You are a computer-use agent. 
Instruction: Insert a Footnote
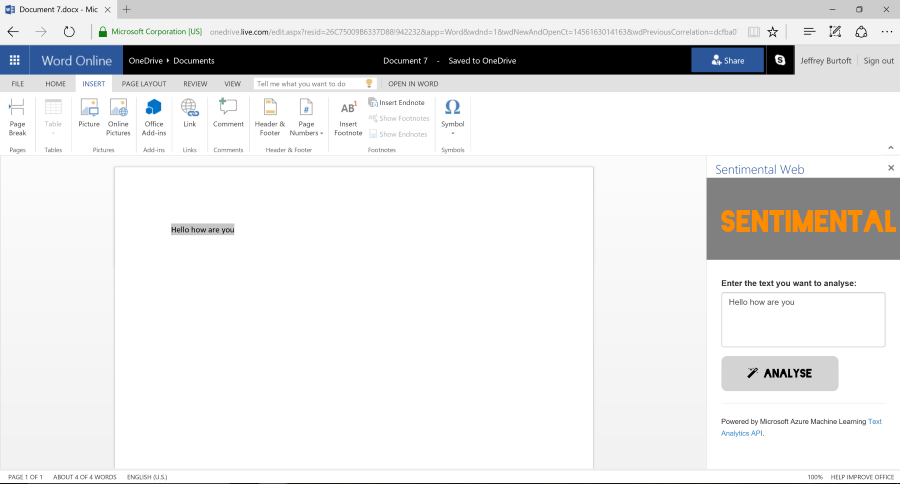tap(348, 117)
